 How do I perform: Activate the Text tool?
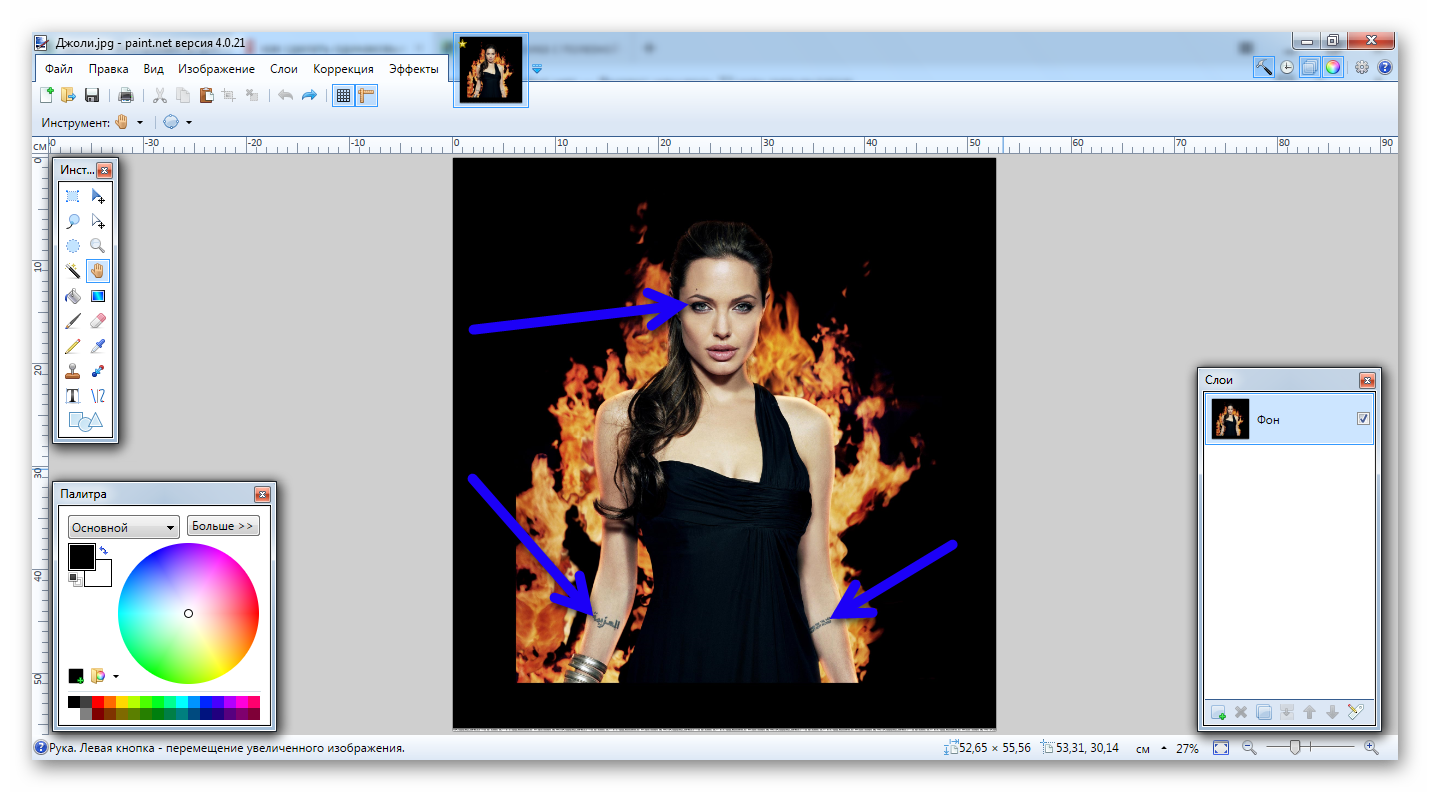tap(73, 396)
